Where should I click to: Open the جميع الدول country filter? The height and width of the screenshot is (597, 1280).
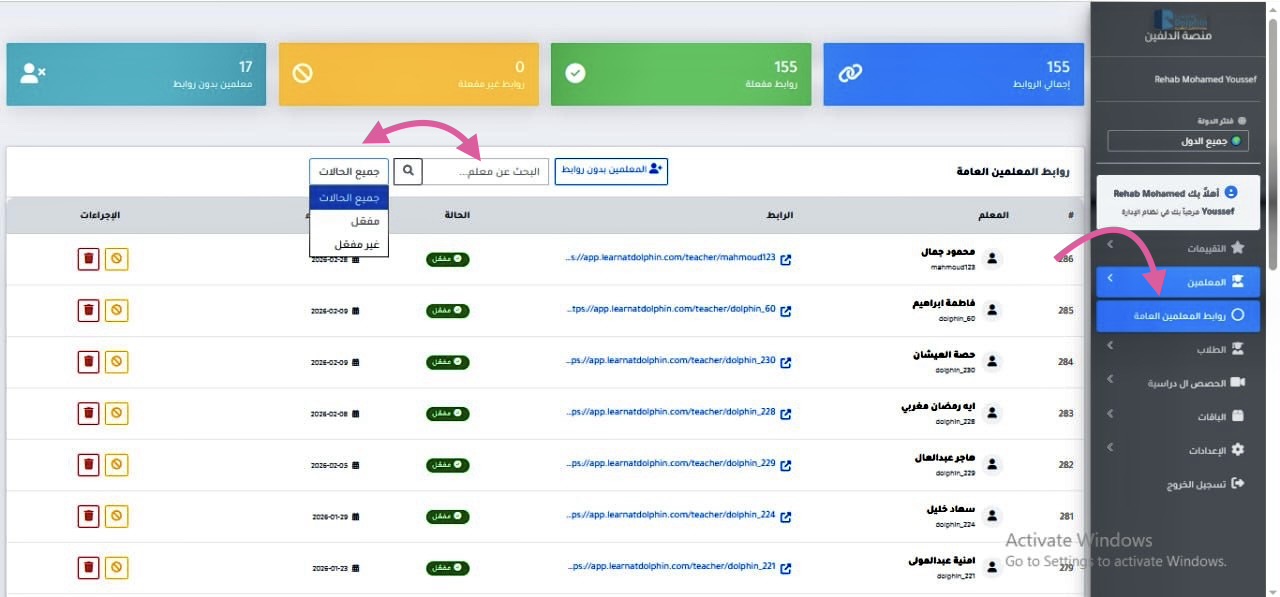click(1178, 141)
